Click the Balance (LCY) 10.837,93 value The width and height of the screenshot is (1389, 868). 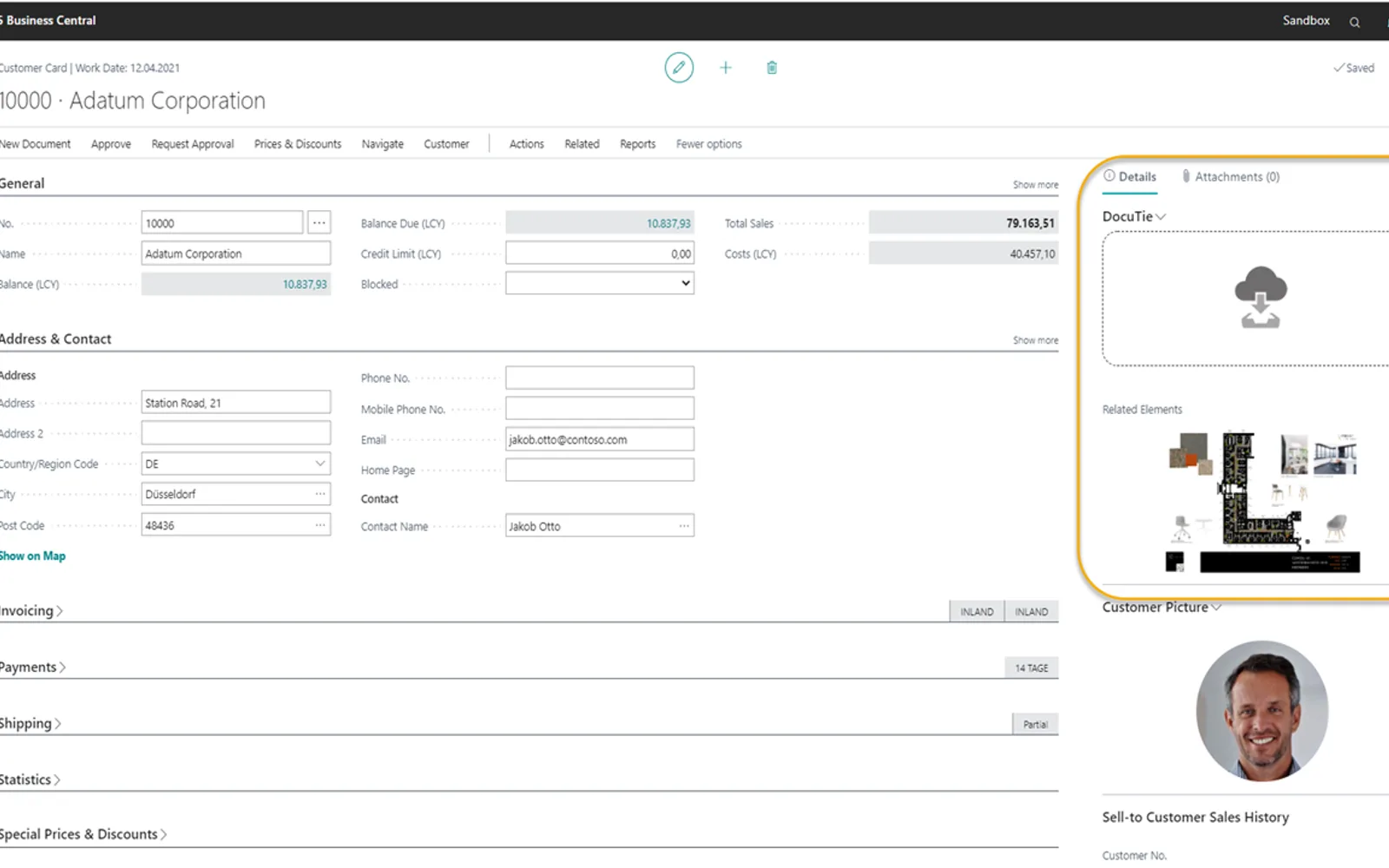(x=305, y=284)
